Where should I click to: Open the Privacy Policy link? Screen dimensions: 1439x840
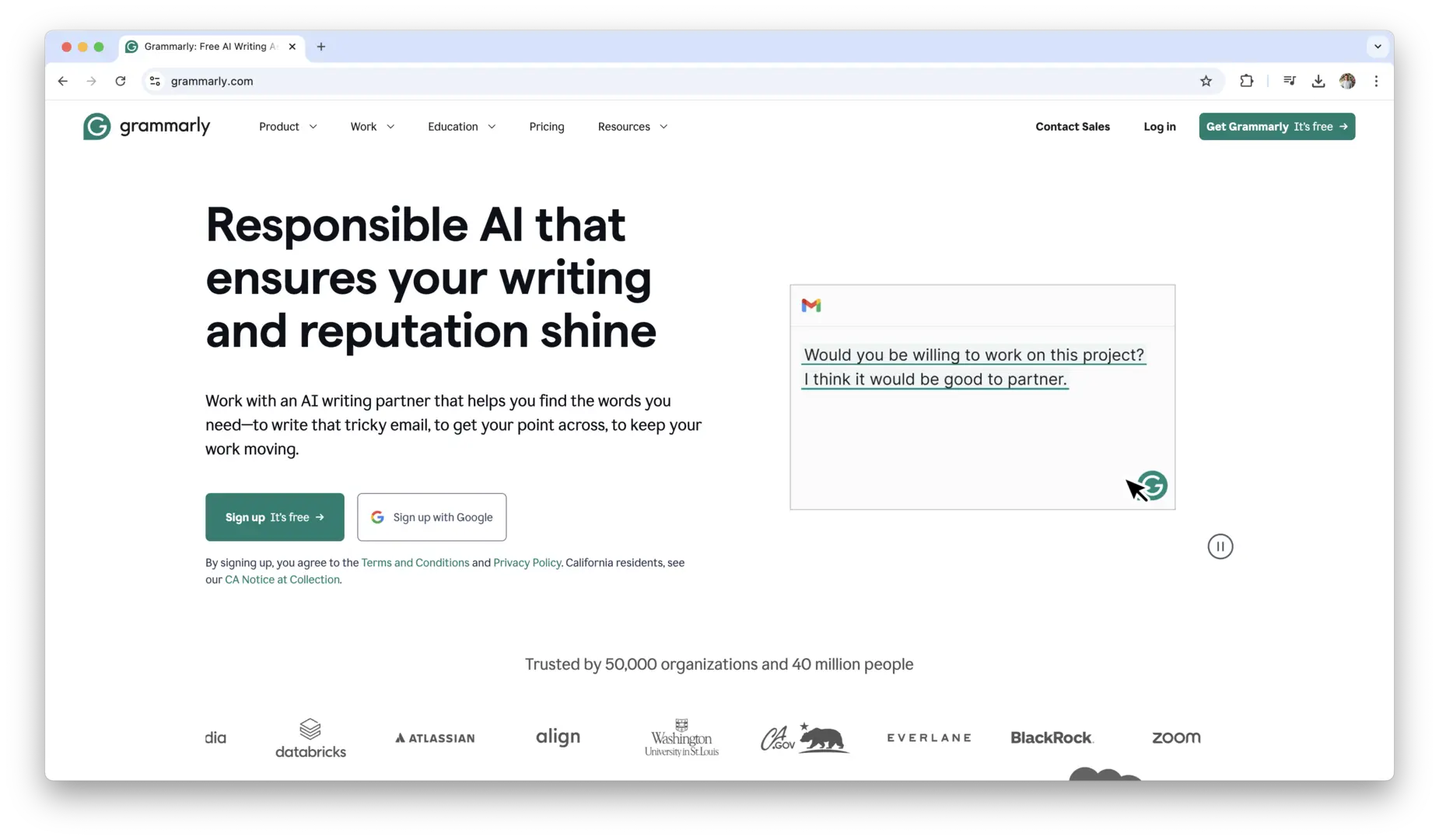[527, 562]
